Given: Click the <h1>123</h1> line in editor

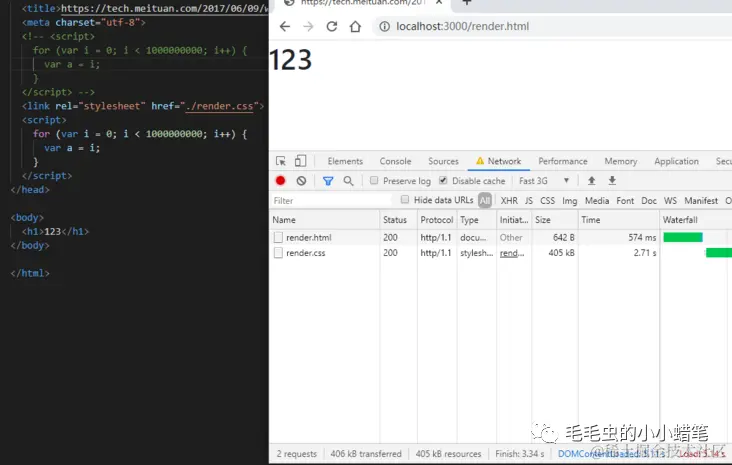Looking at the screenshot, I should (55, 232).
